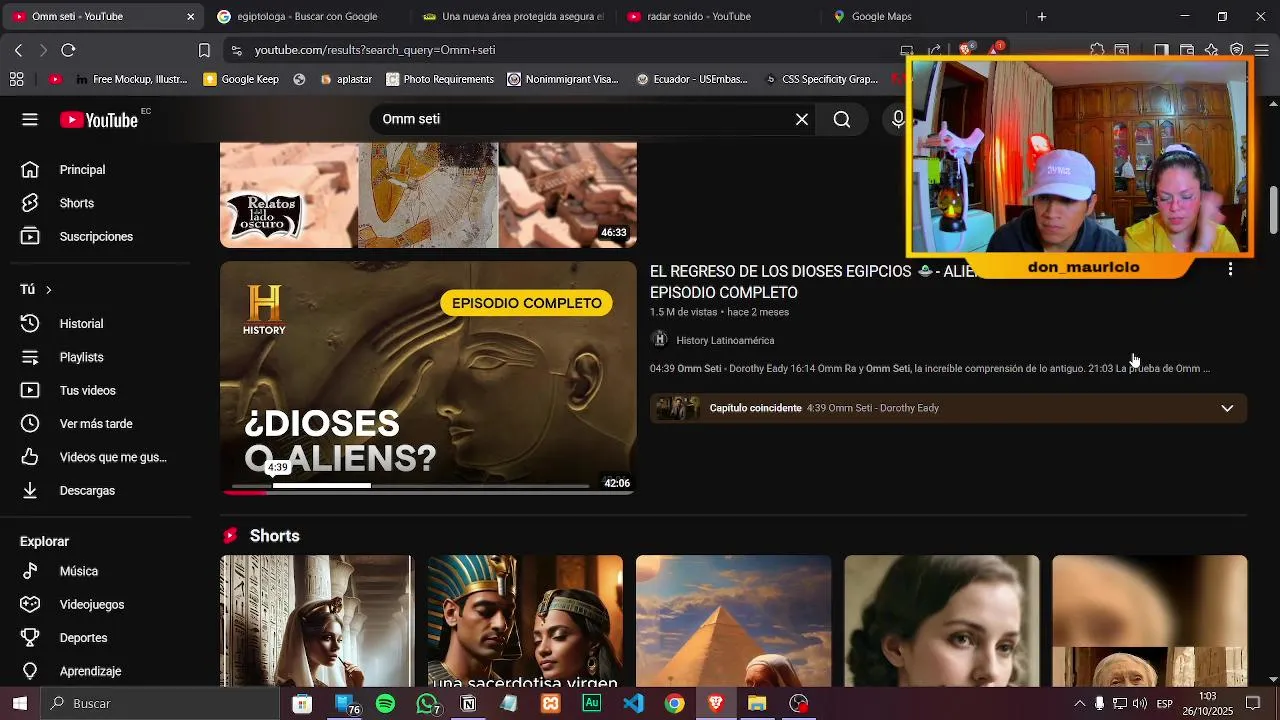Viewport: 1280px width, 720px height.
Task: Open Suscripciones in the sidebar
Action: pos(96,237)
